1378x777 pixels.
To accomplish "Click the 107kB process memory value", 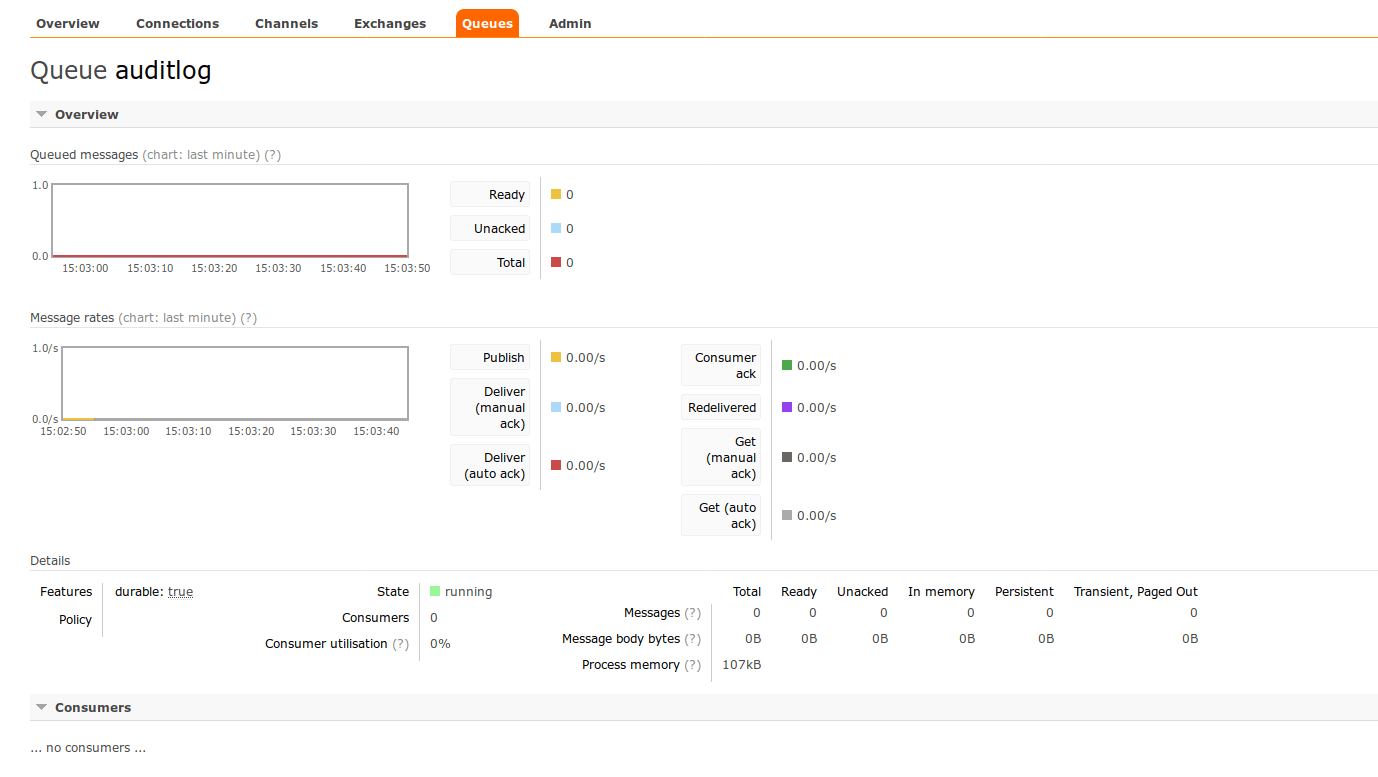I will click(741, 665).
